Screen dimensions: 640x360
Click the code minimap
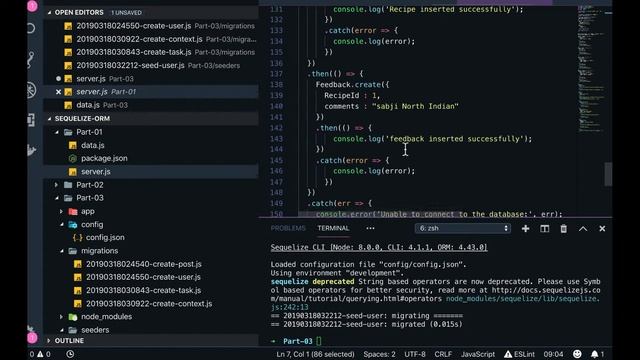pyautogui.click(x=590, y=69)
